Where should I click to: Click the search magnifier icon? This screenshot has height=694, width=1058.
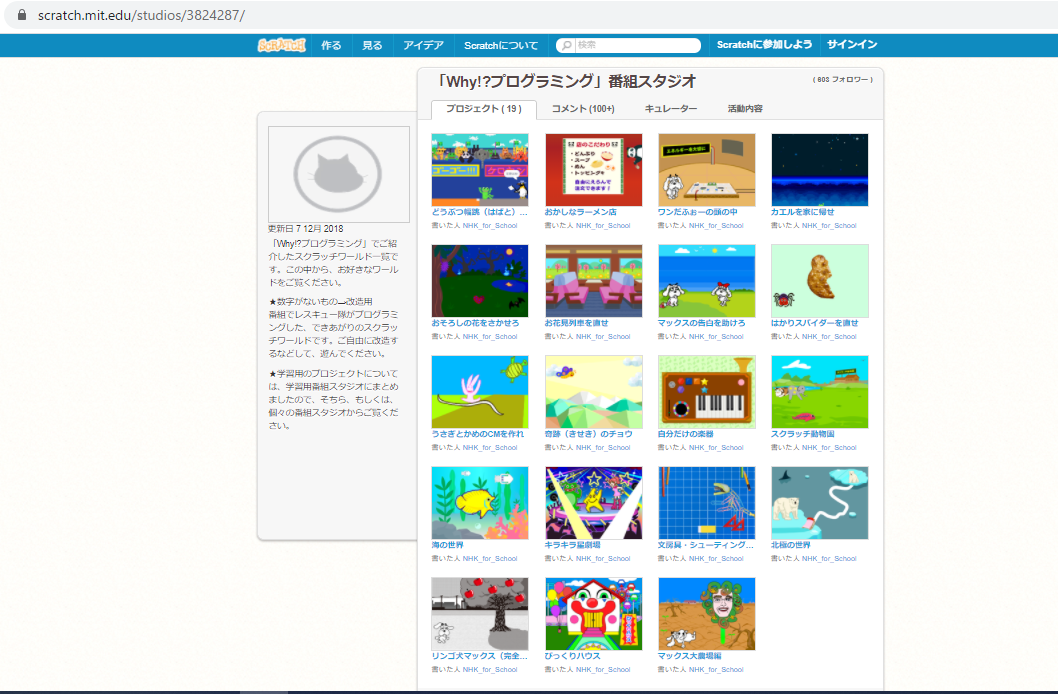tap(567, 45)
